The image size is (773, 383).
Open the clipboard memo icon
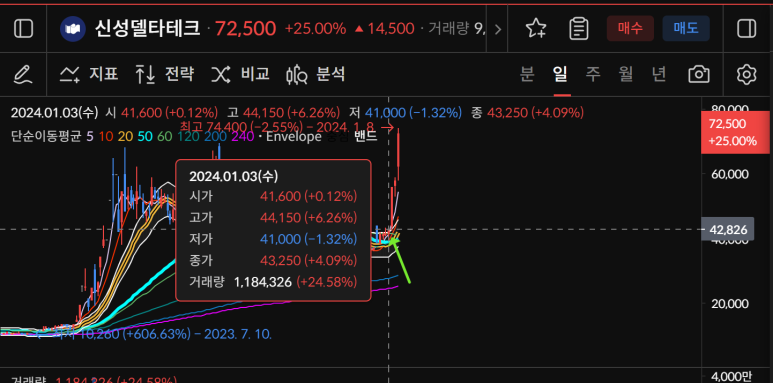(579, 29)
